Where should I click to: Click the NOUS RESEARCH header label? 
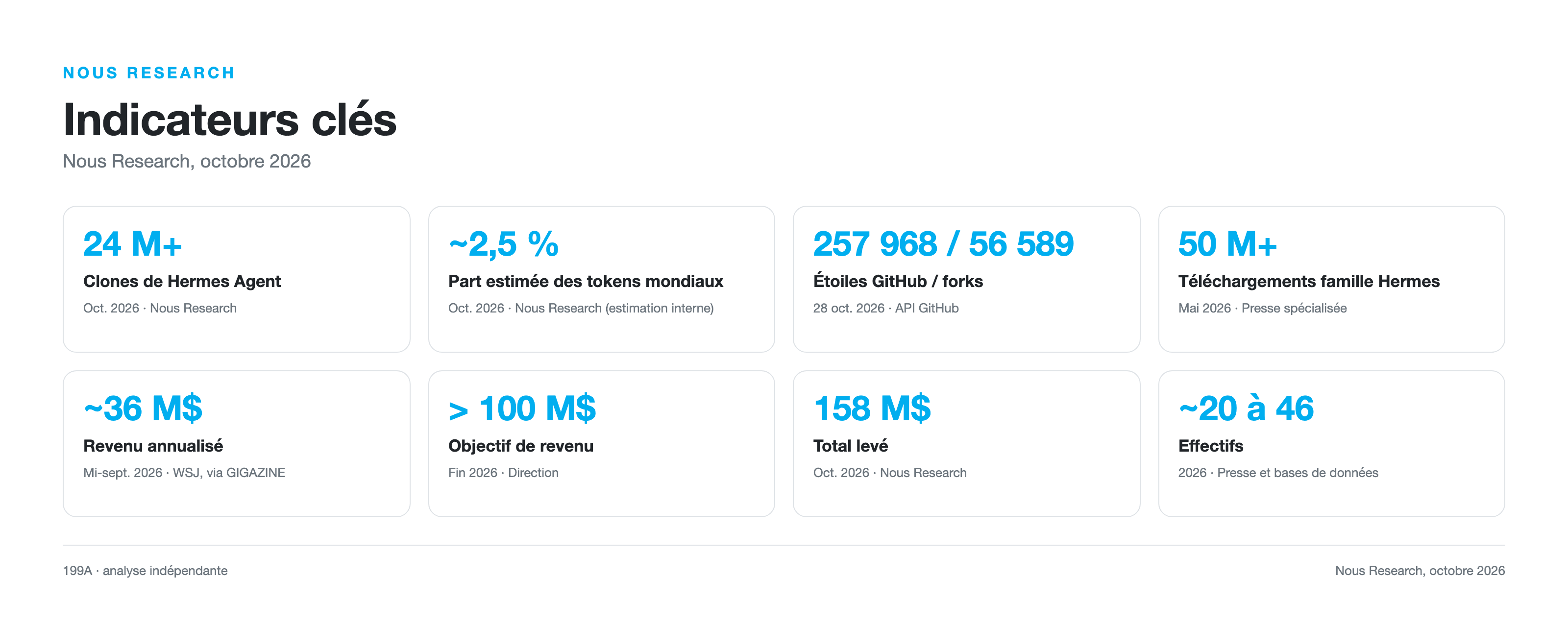tap(148, 73)
